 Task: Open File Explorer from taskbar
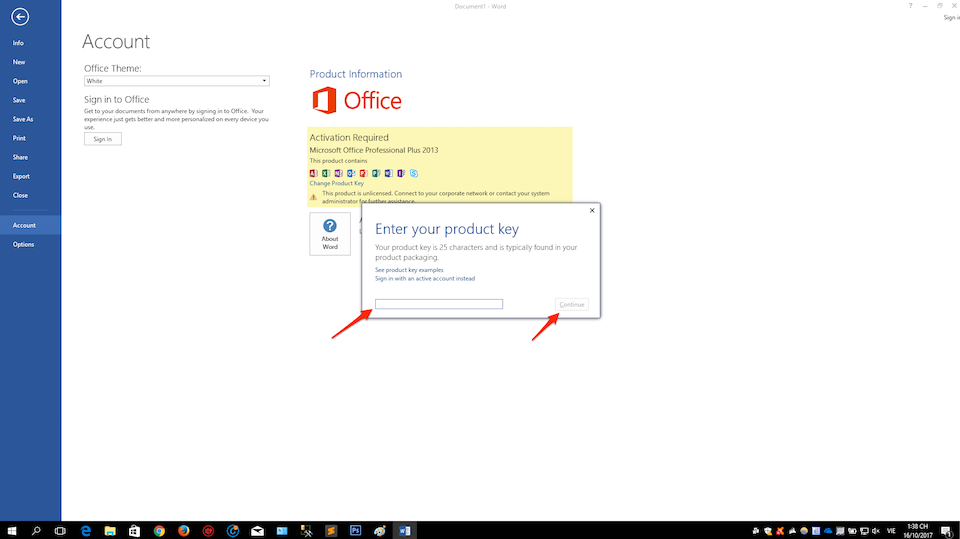110,530
